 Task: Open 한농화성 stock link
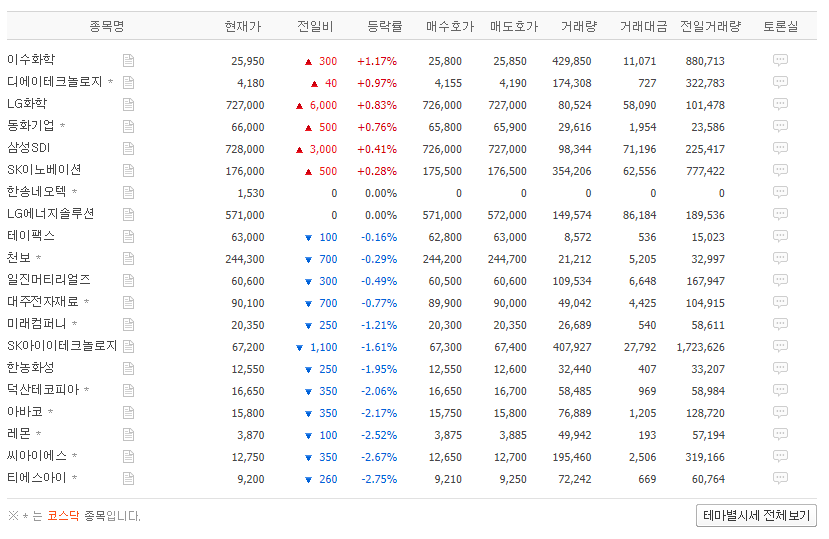coord(30,368)
